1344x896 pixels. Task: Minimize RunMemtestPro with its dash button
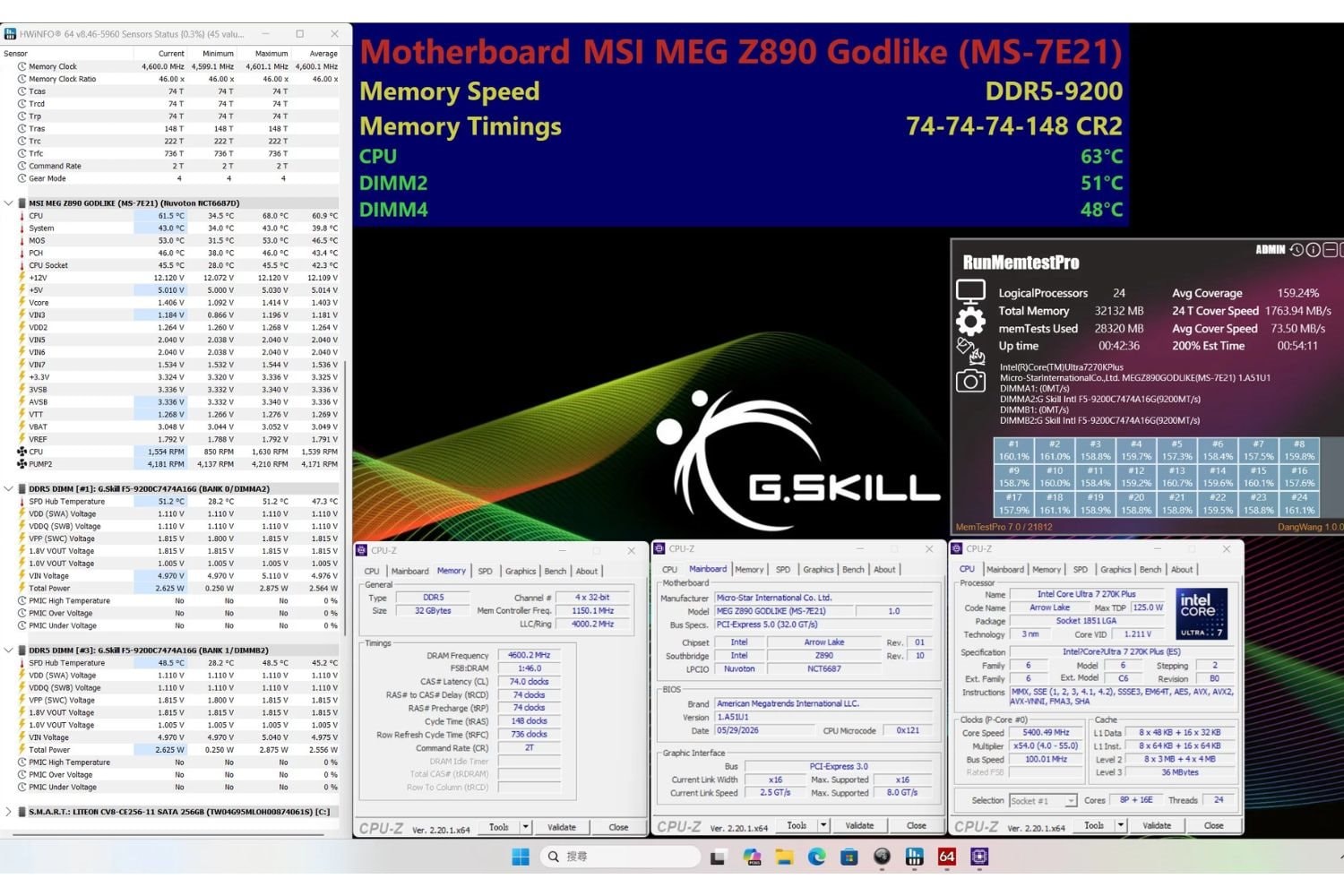[1330, 250]
